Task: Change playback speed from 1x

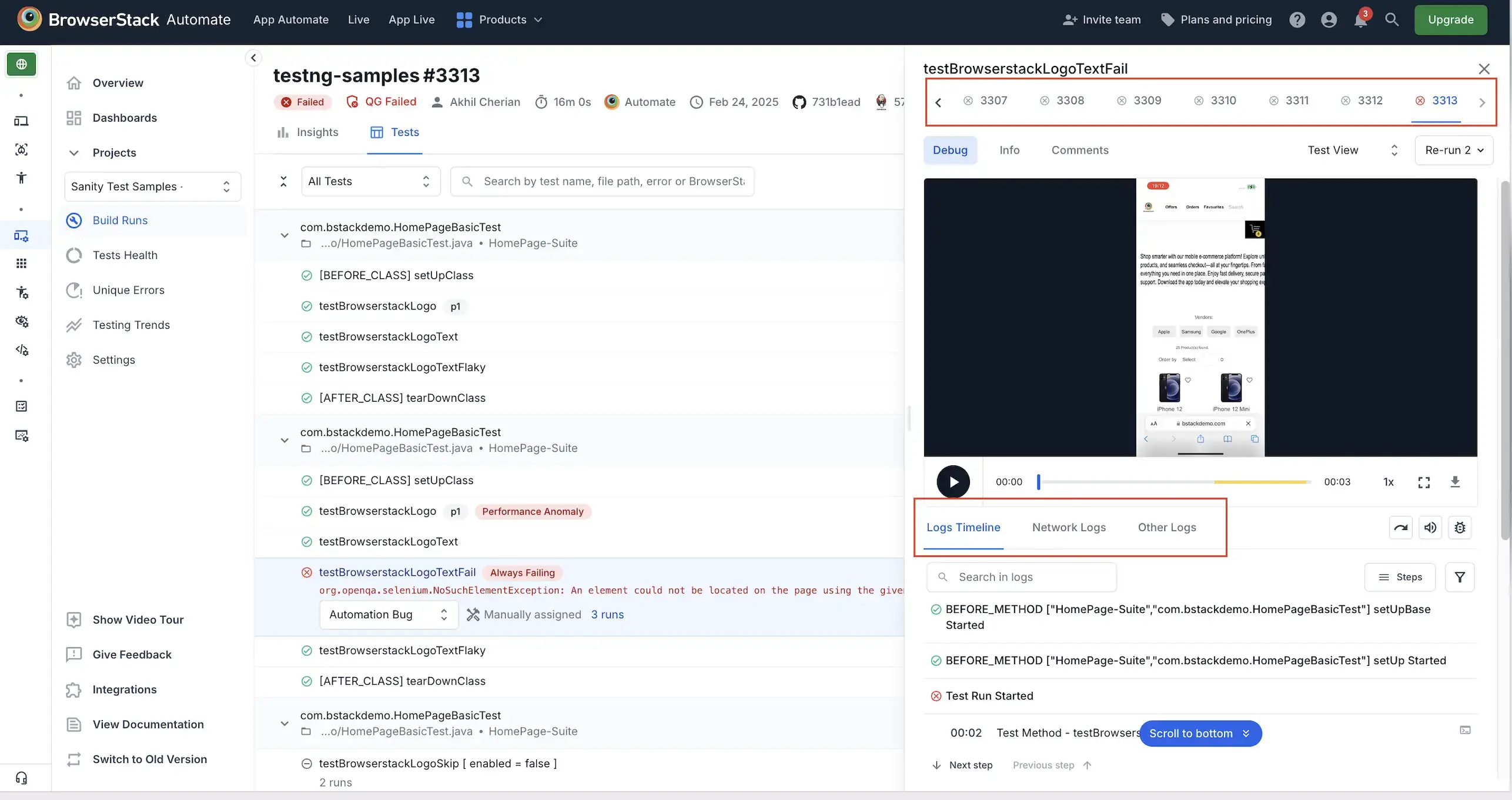Action: (1389, 482)
